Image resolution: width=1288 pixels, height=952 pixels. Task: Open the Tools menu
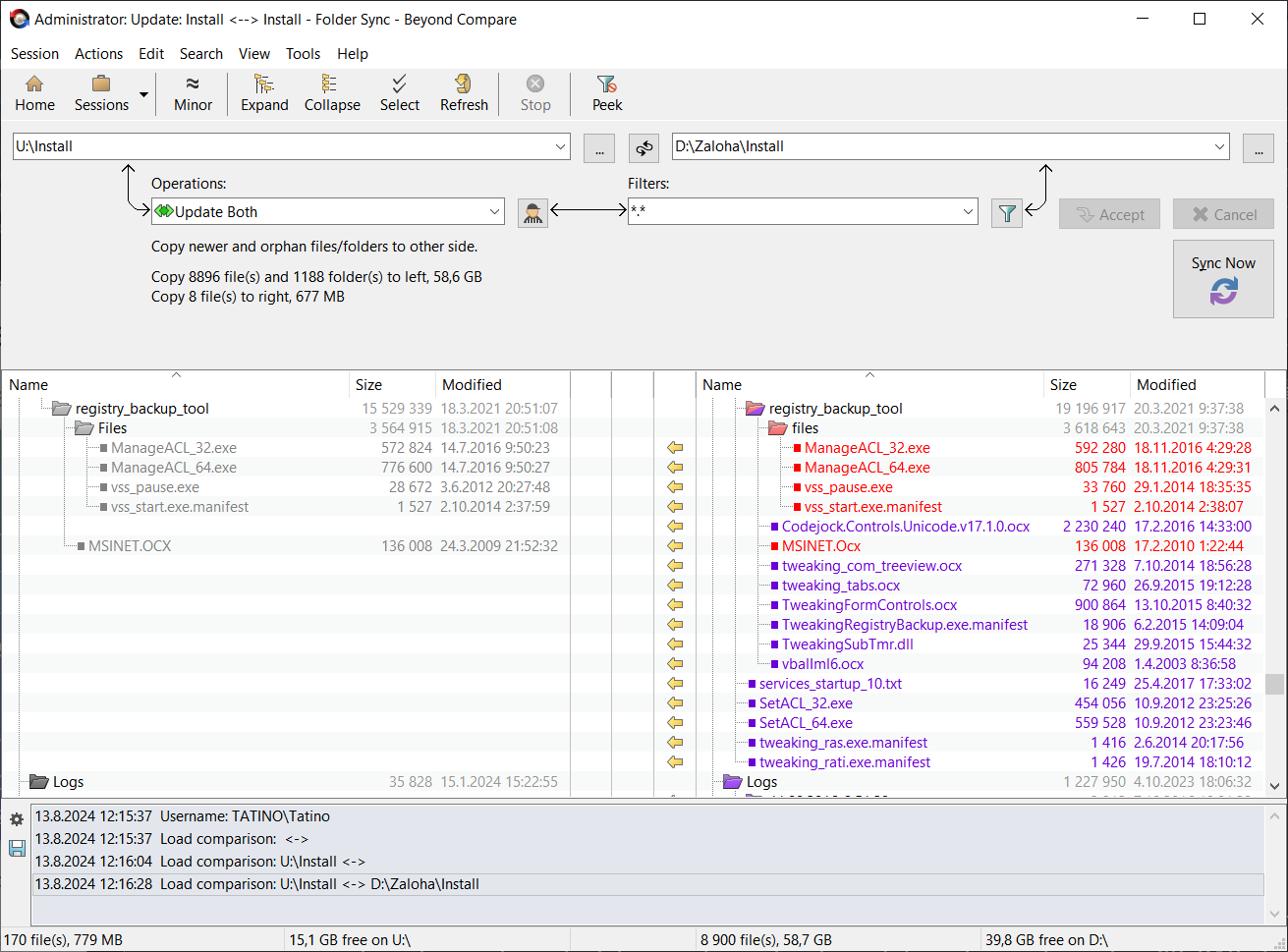(x=303, y=54)
